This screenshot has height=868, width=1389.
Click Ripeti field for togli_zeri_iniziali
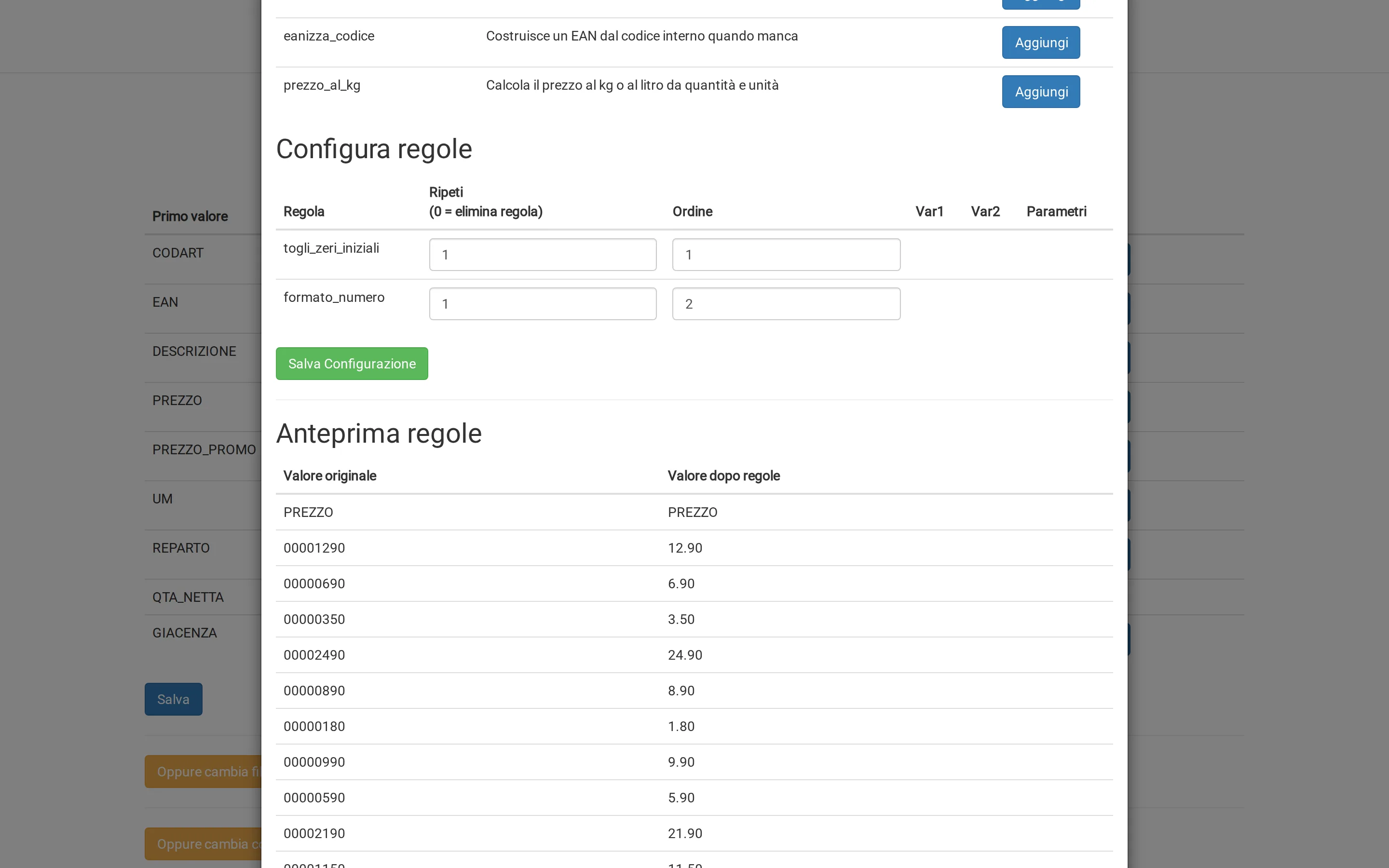(543, 255)
